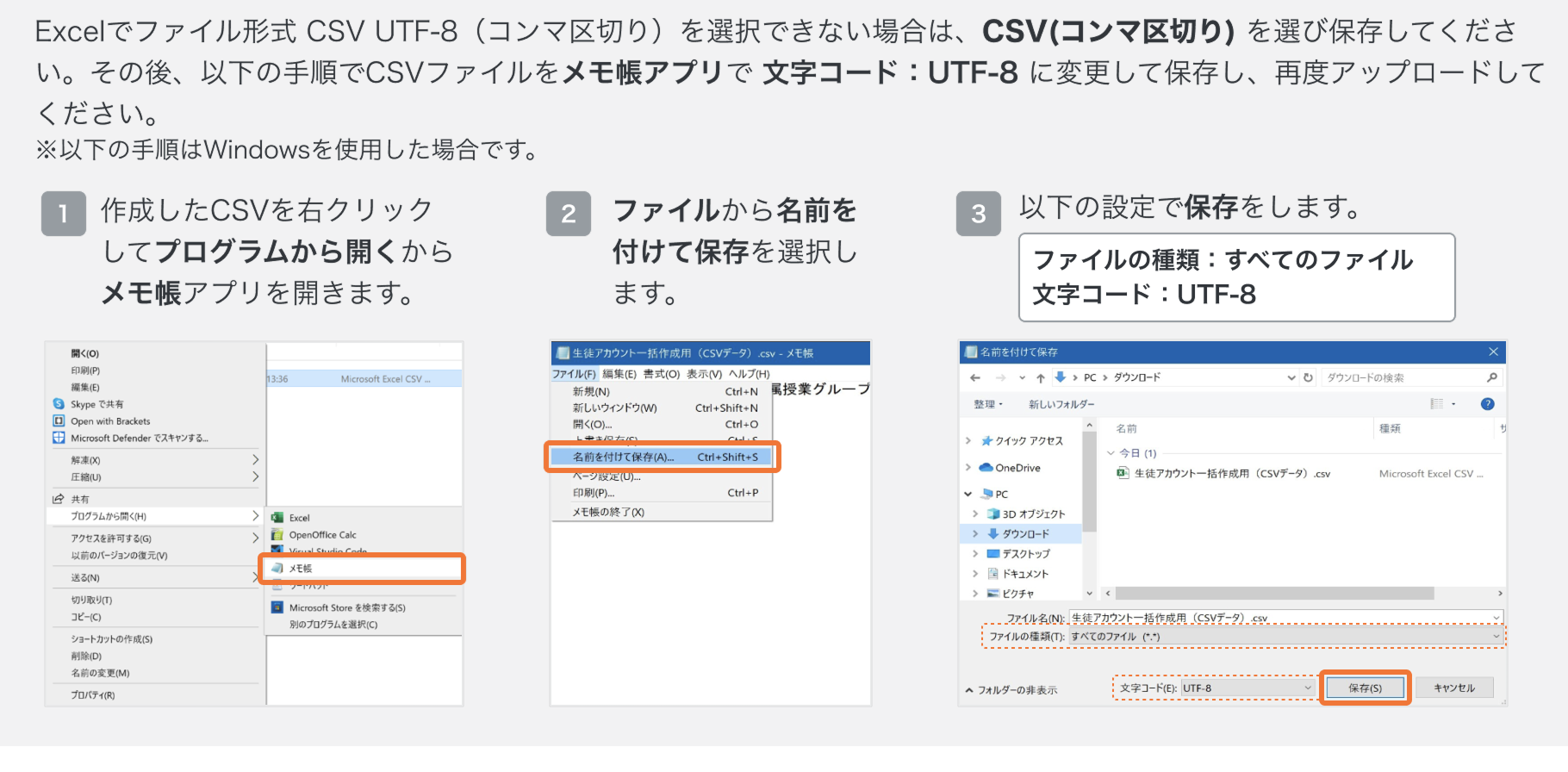Choose 新規(N) in Notepad file menu

pyautogui.click(x=662, y=391)
